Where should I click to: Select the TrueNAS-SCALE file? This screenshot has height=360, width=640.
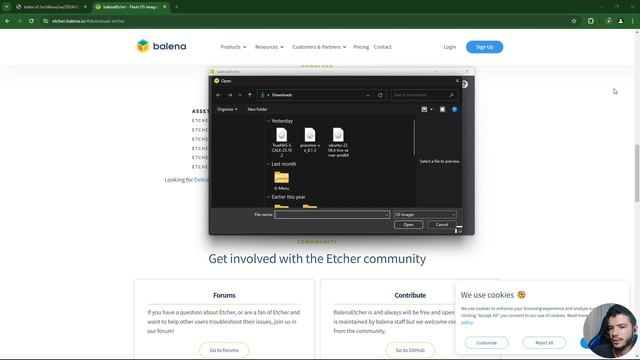coord(282,142)
